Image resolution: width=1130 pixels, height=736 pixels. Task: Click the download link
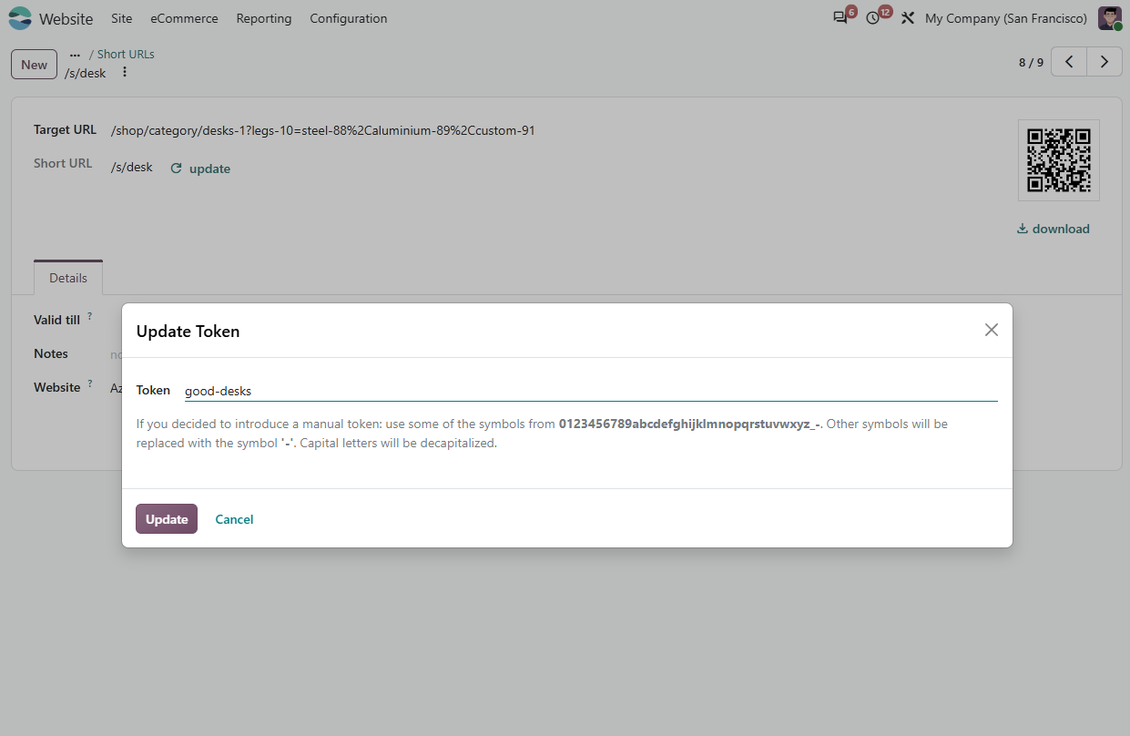click(x=1061, y=229)
